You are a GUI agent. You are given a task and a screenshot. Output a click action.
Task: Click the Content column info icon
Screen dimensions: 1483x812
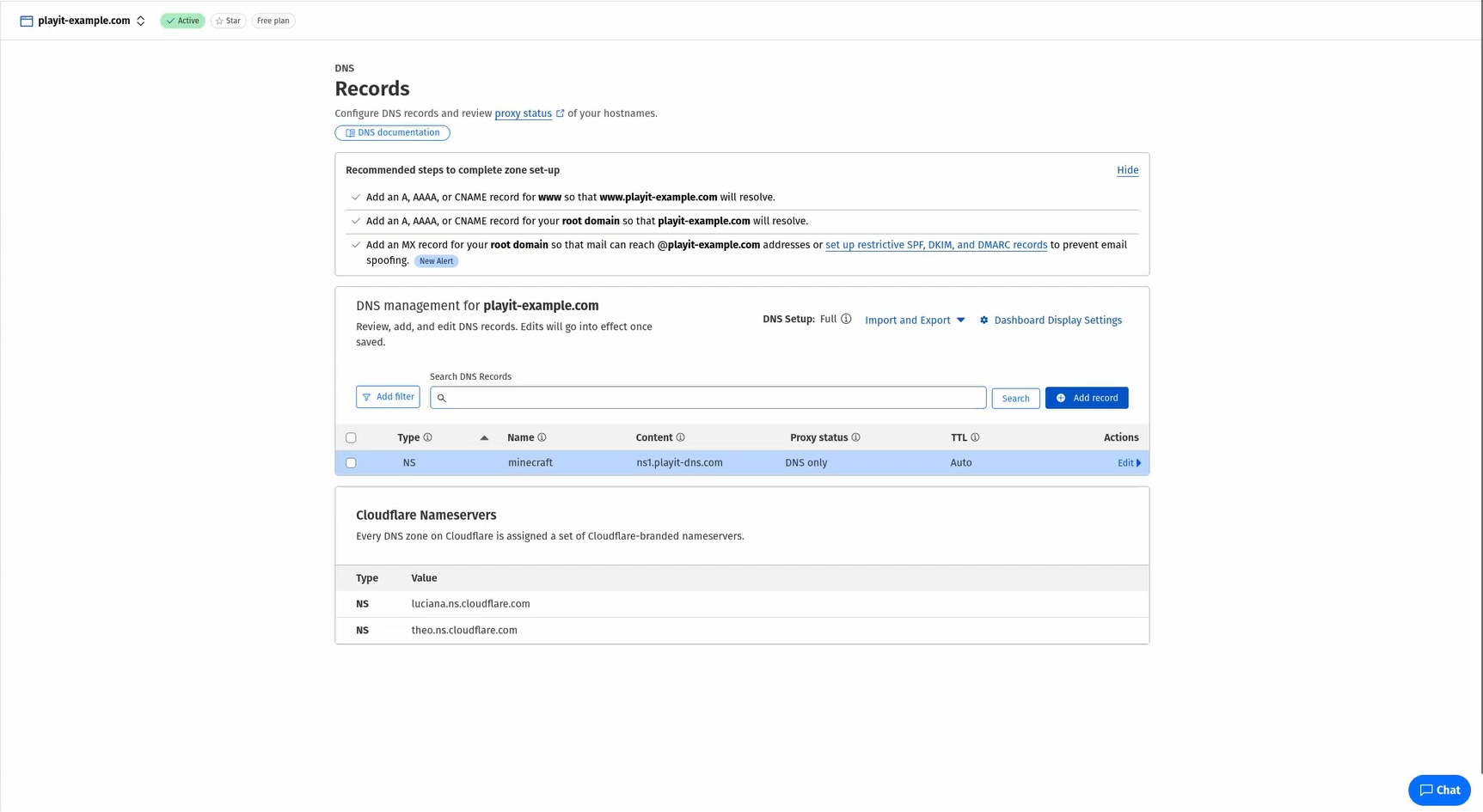click(682, 437)
